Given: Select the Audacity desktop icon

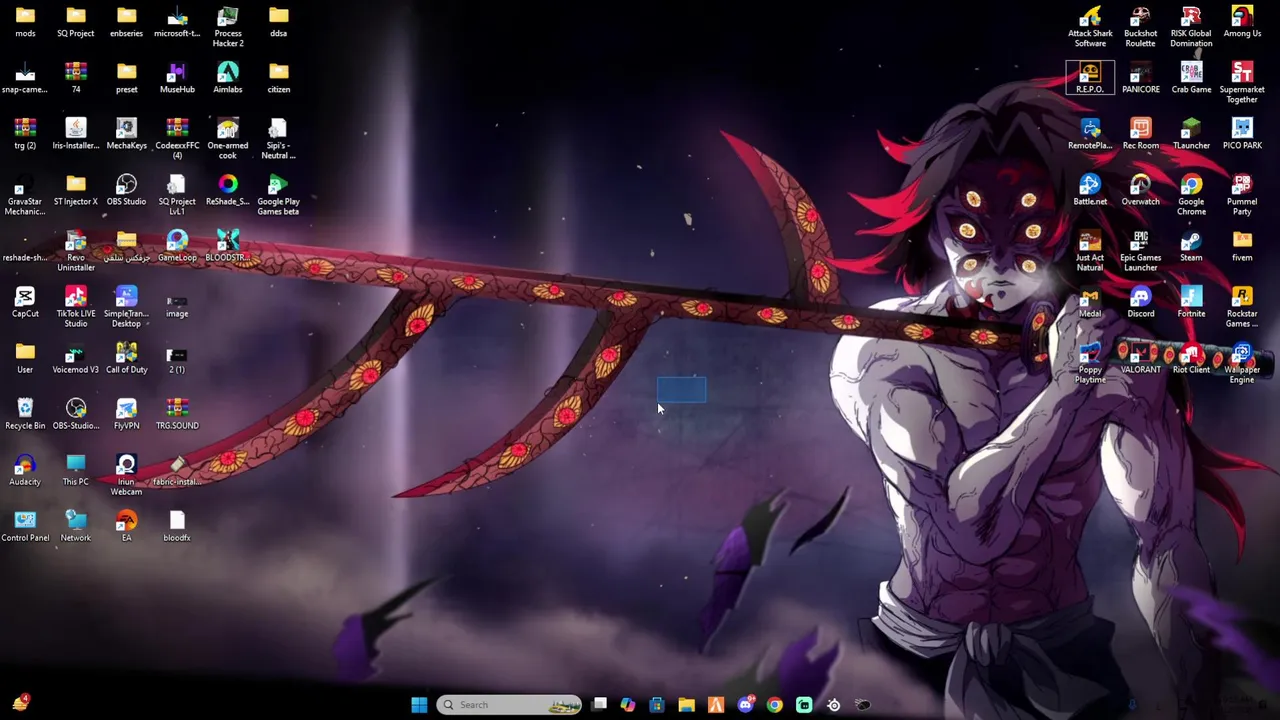Looking at the screenshot, I should (25, 469).
